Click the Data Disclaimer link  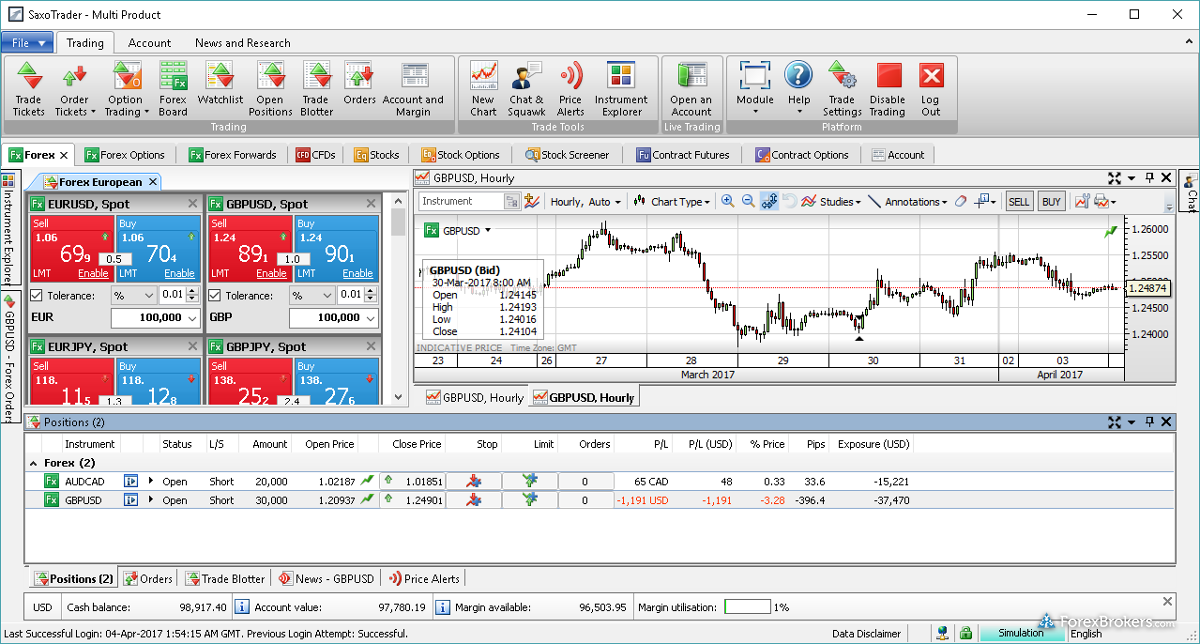(x=866, y=633)
